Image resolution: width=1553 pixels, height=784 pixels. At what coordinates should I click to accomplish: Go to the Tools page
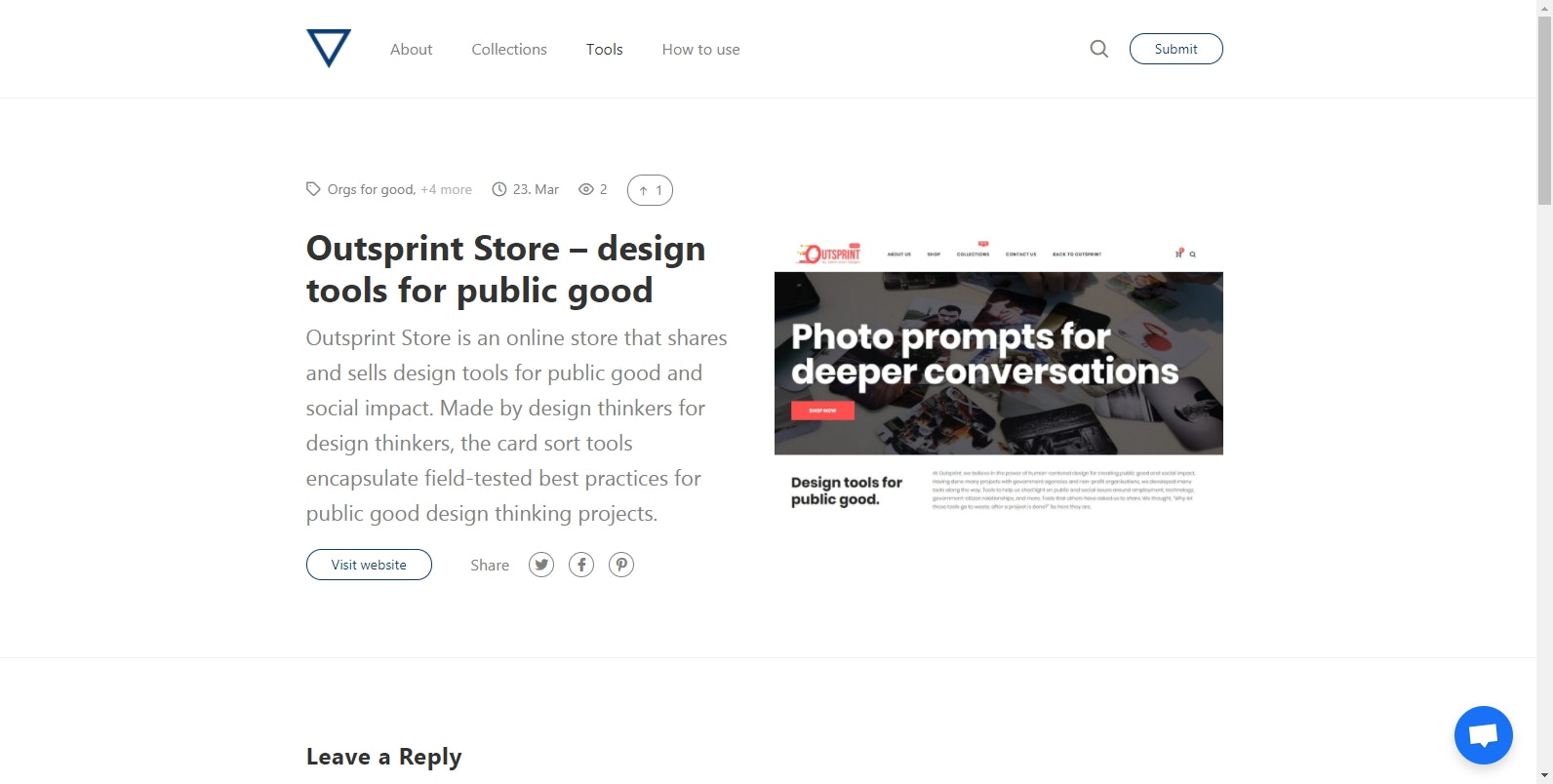pos(604,49)
